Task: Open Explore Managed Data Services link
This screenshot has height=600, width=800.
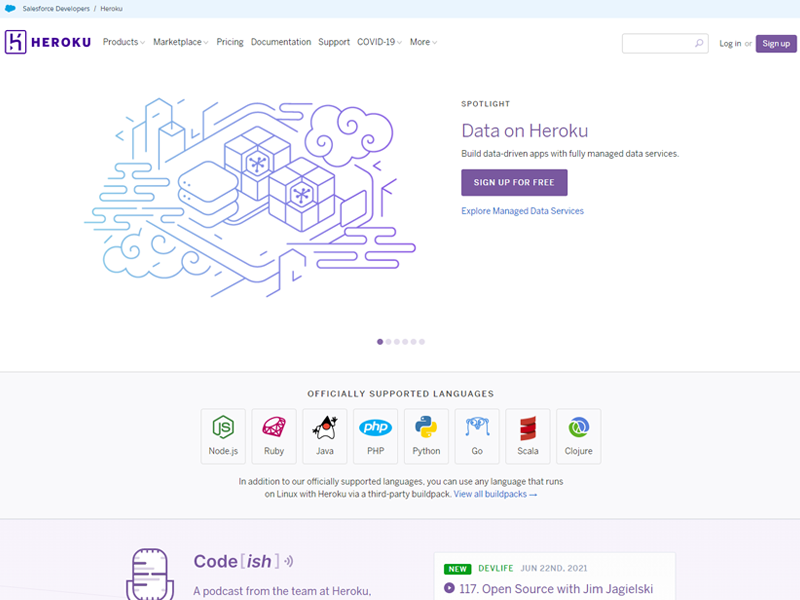Action: (522, 211)
